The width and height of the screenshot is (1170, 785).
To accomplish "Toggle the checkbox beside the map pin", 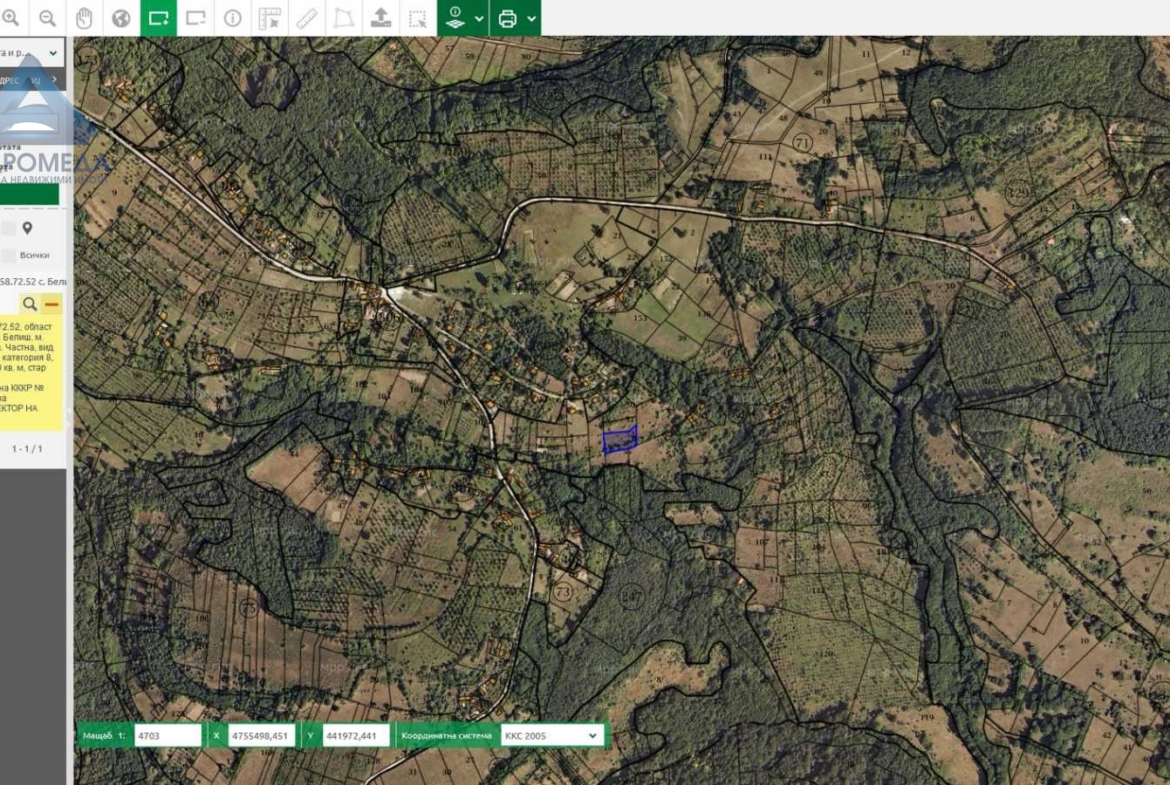I will [x=8, y=229].
